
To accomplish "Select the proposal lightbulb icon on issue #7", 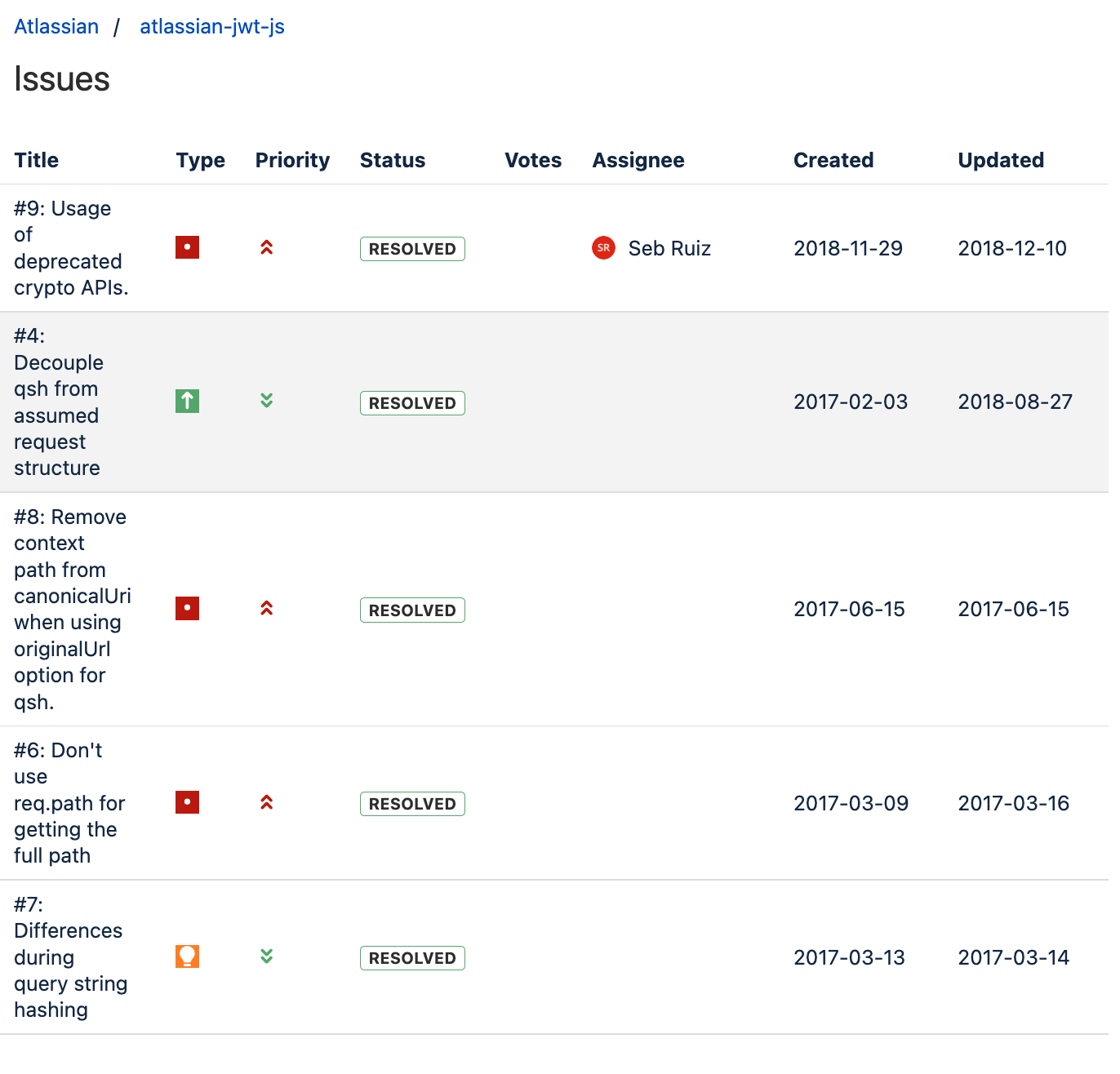I will (187, 956).
